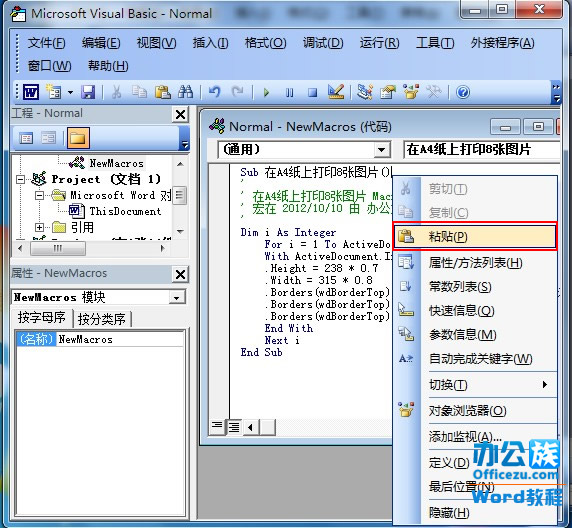Click the Reset stop icon
The image size is (572, 528).
(x=312, y=92)
